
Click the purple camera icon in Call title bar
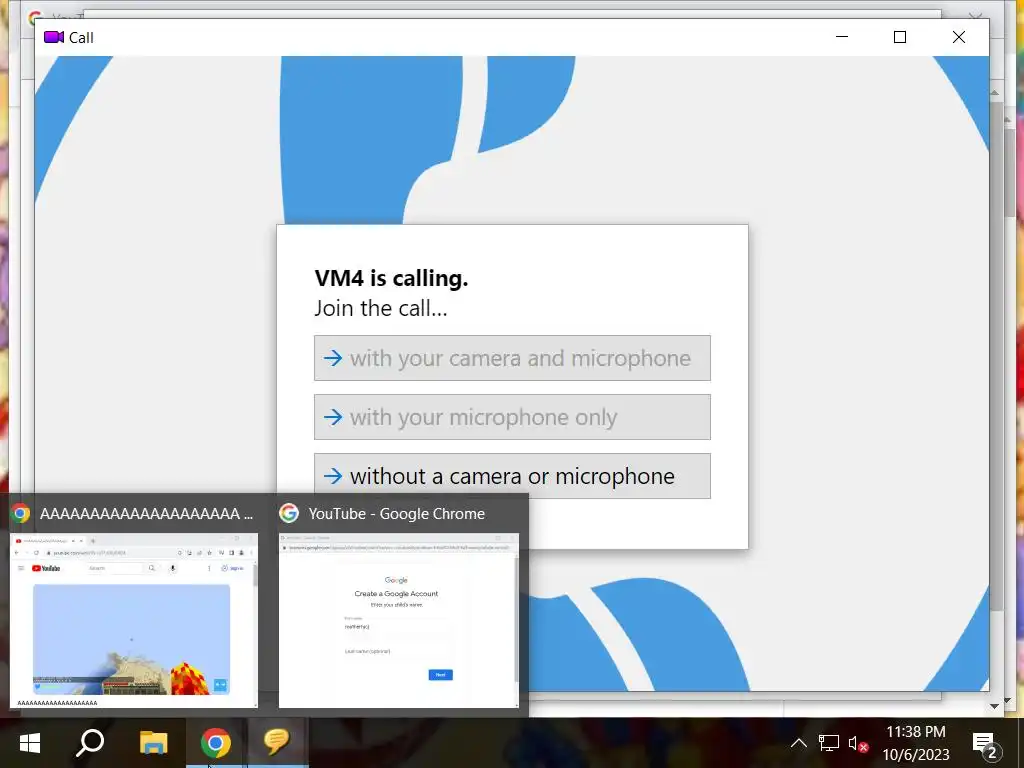tap(54, 37)
